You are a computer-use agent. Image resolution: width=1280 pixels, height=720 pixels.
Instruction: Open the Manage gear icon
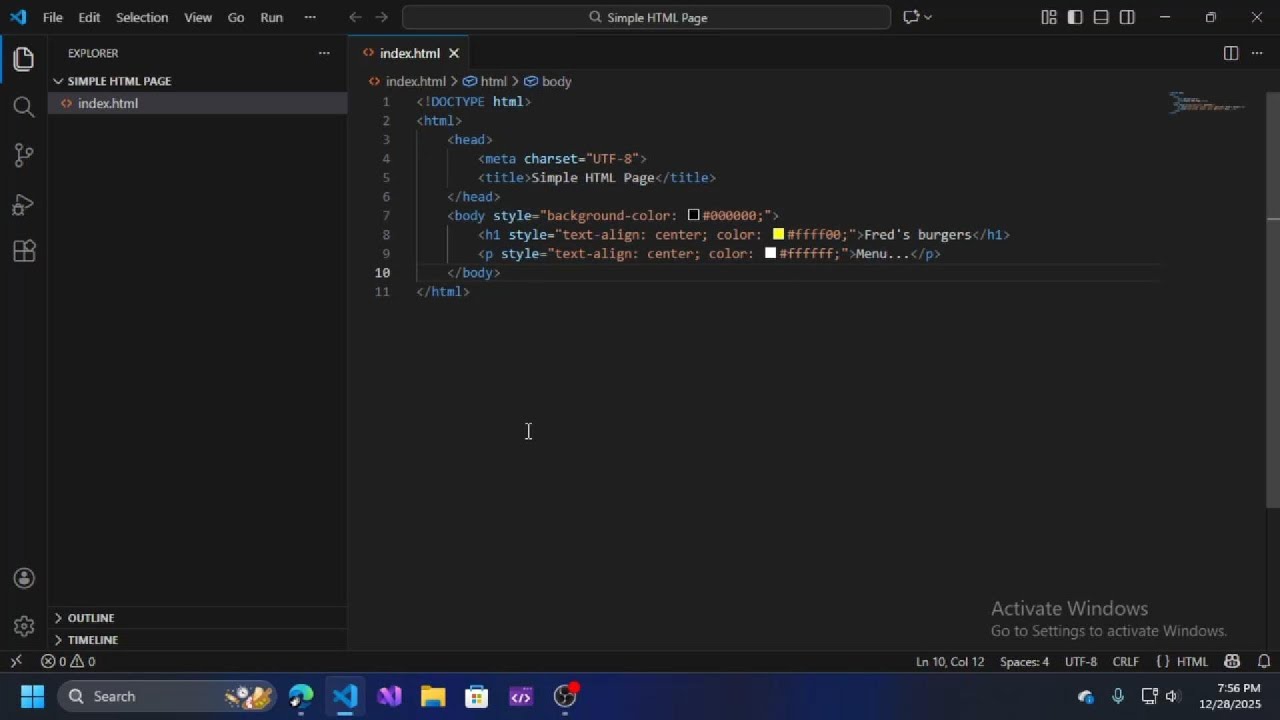pyautogui.click(x=24, y=627)
